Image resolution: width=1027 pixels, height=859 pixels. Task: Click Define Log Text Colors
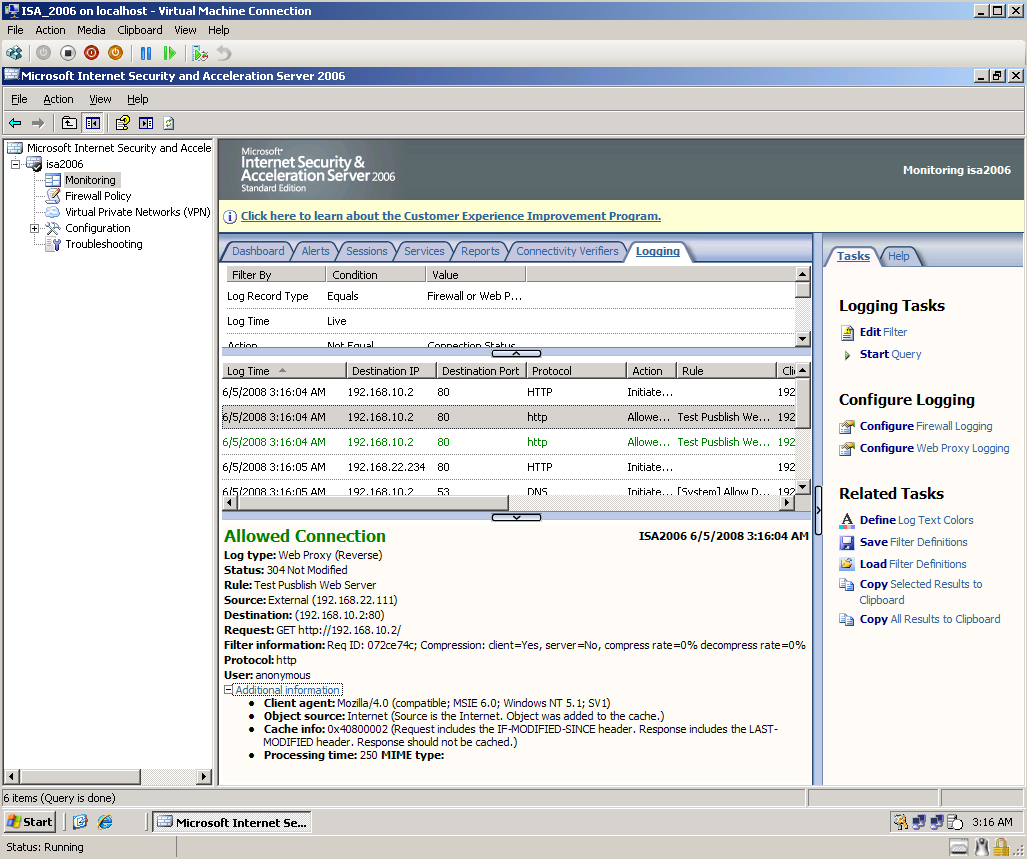coord(916,521)
